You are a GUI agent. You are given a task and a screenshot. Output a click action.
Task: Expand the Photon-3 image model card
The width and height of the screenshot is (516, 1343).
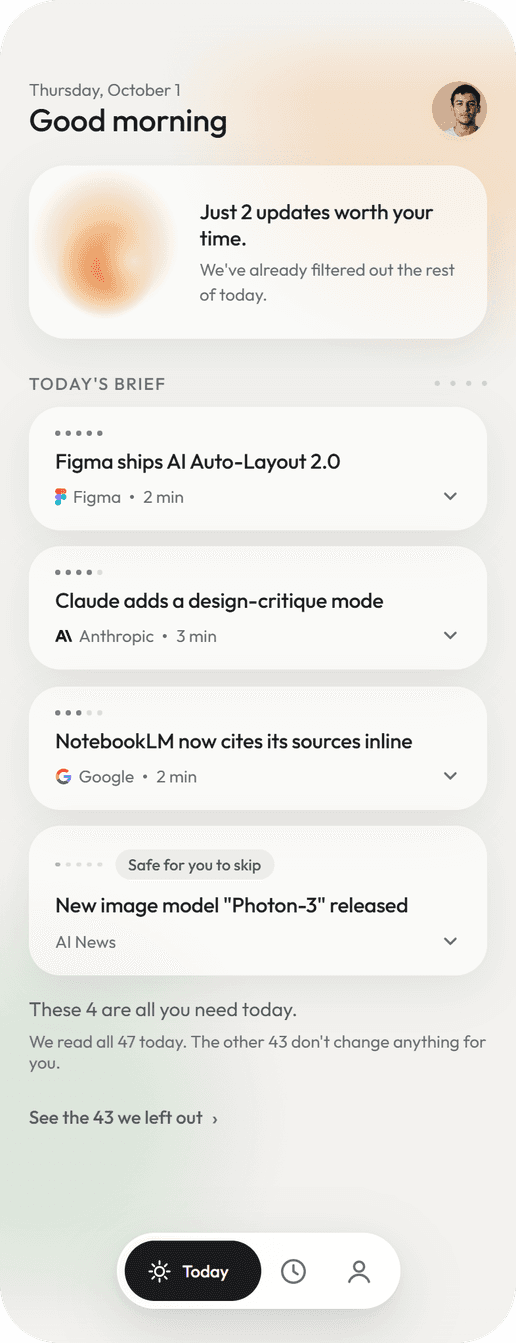tap(450, 941)
